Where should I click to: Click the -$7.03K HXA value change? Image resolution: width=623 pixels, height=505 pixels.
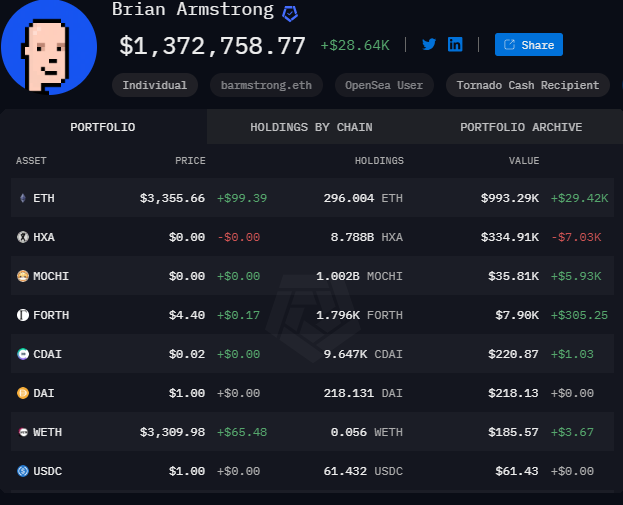[576, 237]
